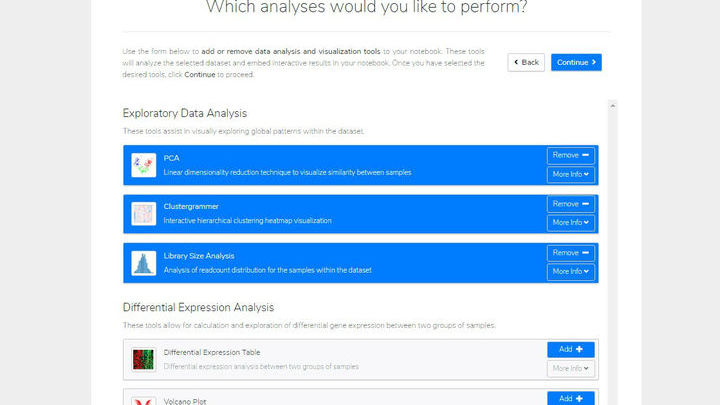Viewport: 720px width, 405px height.
Task: Go back to the previous step
Action: tap(526, 62)
